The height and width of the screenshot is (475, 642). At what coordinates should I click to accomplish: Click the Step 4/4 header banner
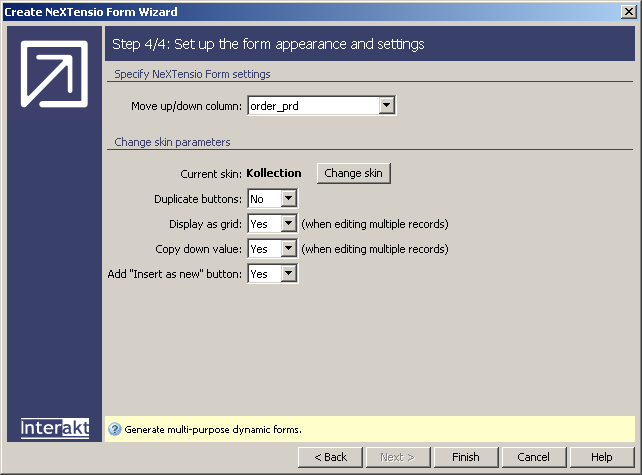point(370,44)
